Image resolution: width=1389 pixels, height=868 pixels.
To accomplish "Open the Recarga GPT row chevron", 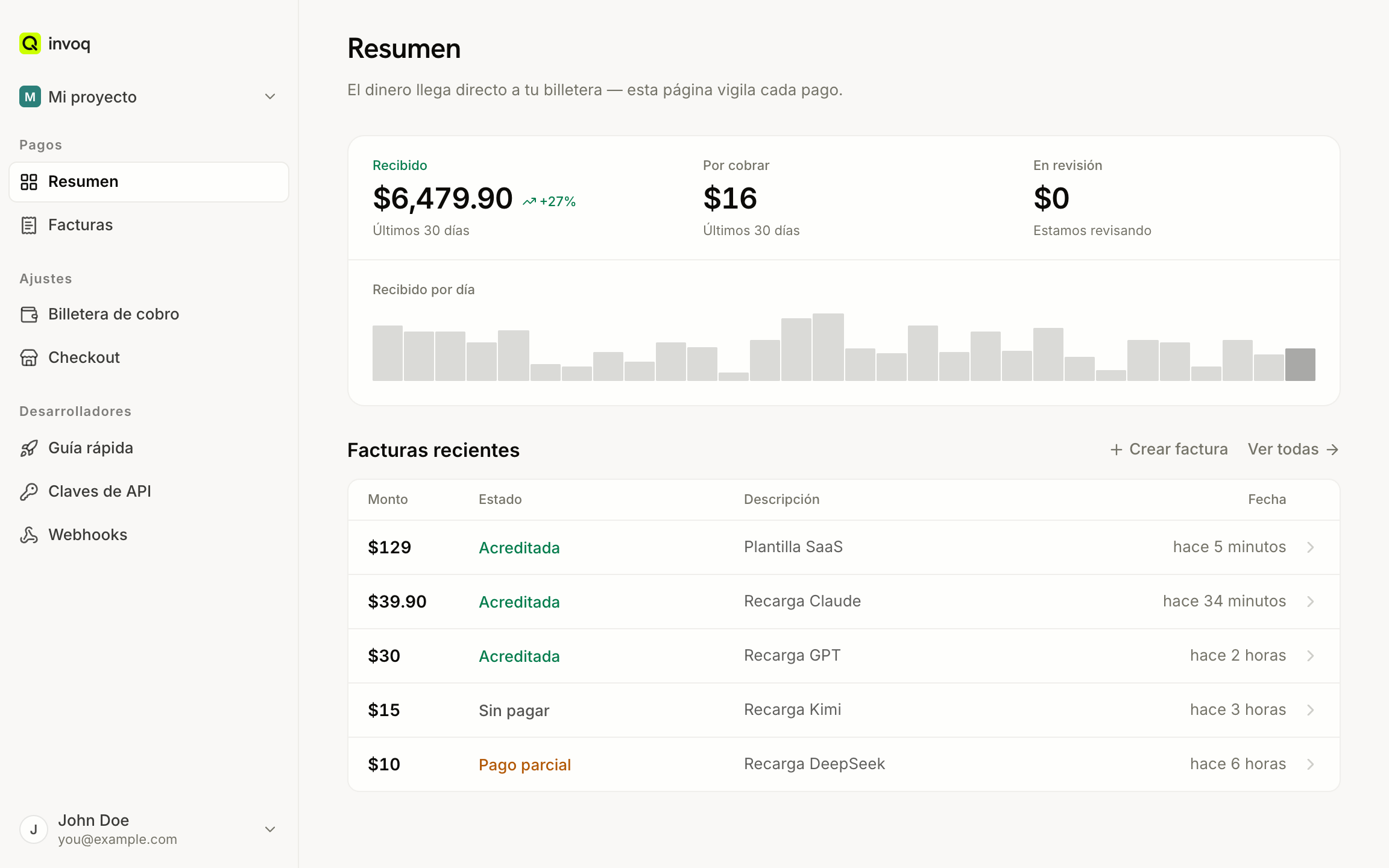I will coord(1311,656).
